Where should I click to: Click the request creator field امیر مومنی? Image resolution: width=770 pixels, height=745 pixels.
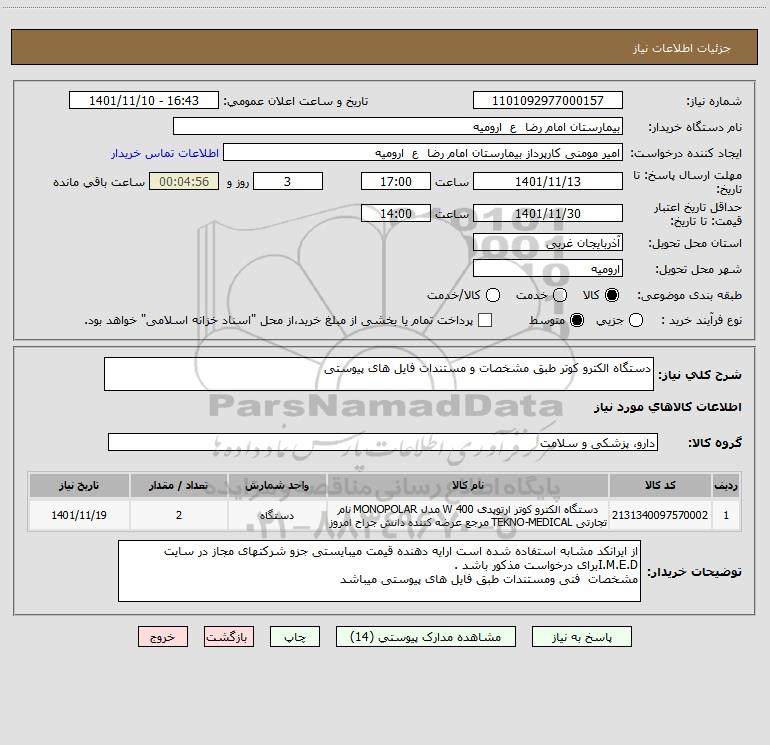[x=423, y=152]
